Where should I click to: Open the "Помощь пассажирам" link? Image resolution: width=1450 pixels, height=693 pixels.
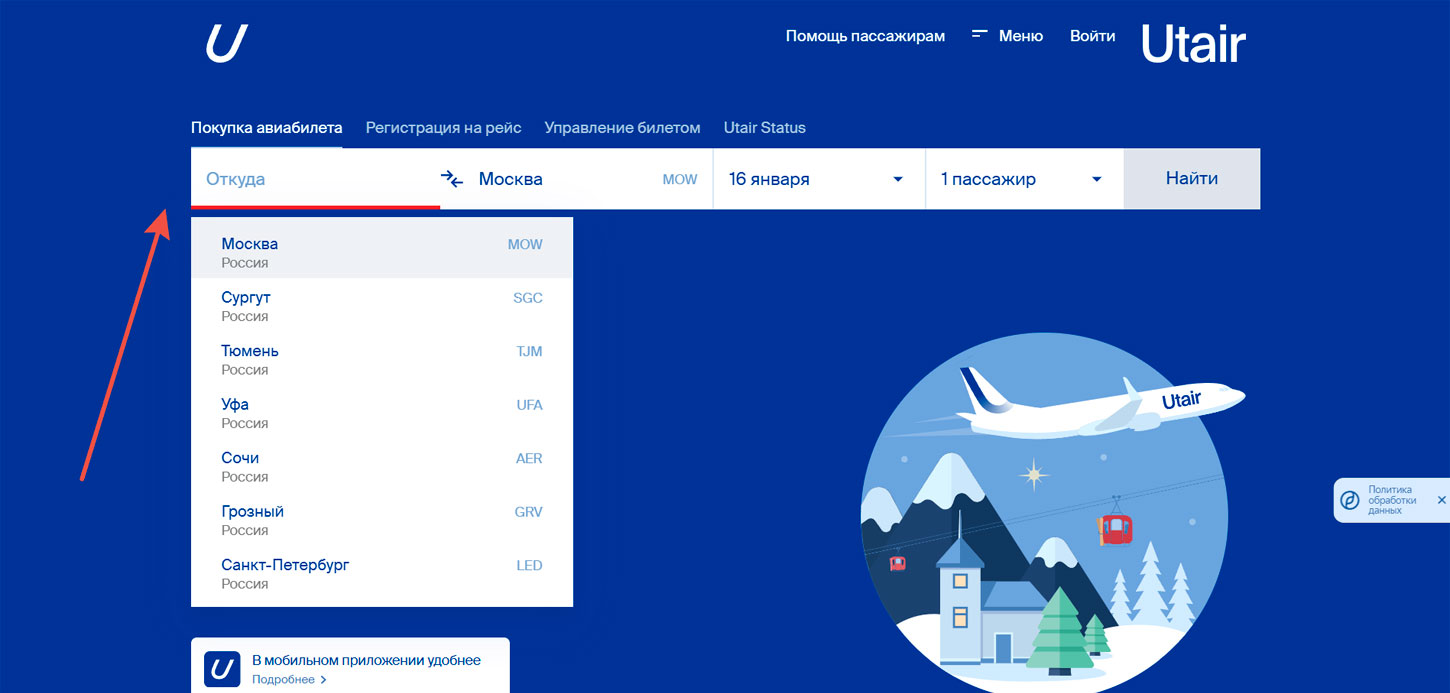click(x=865, y=35)
